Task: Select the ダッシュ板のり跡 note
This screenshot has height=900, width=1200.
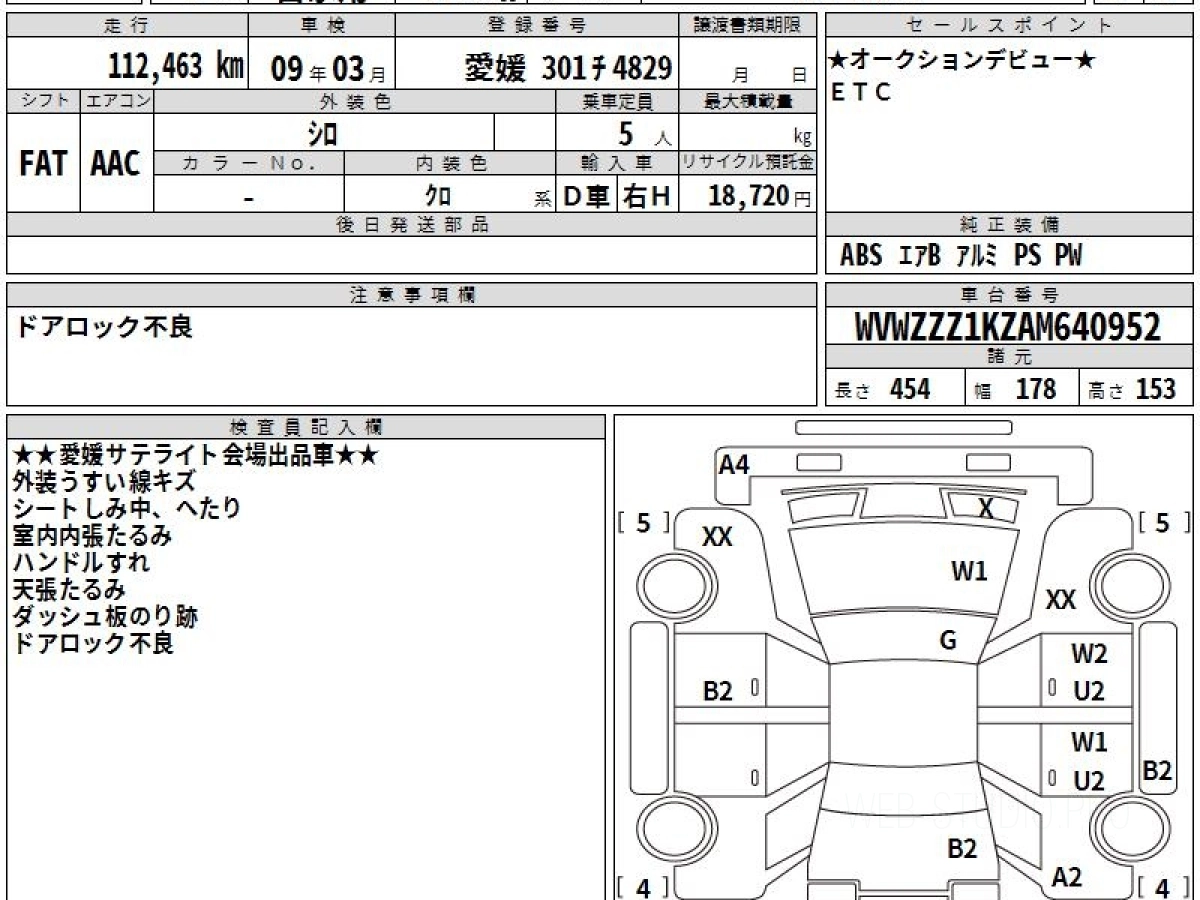Action: pyautogui.click(x=105, y=617)
